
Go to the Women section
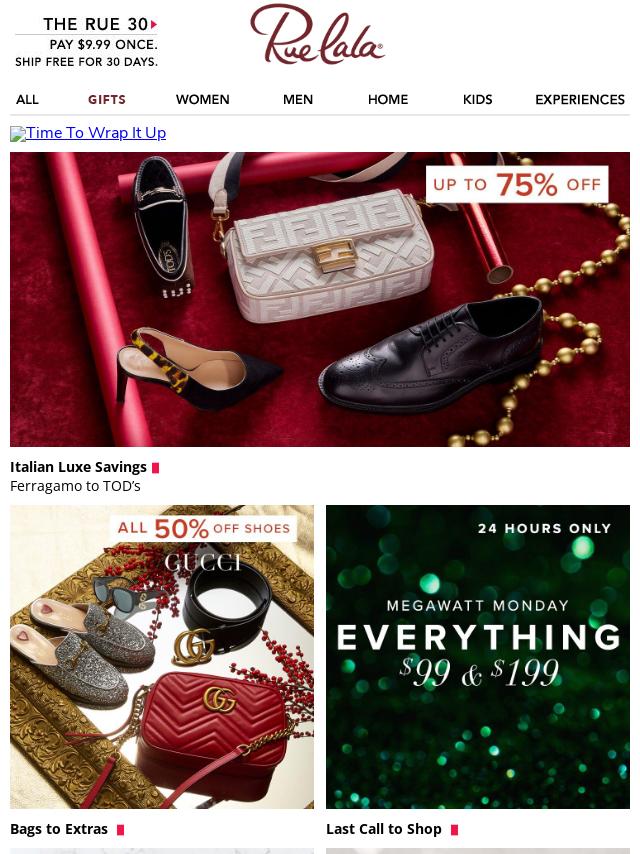(203, 100)
